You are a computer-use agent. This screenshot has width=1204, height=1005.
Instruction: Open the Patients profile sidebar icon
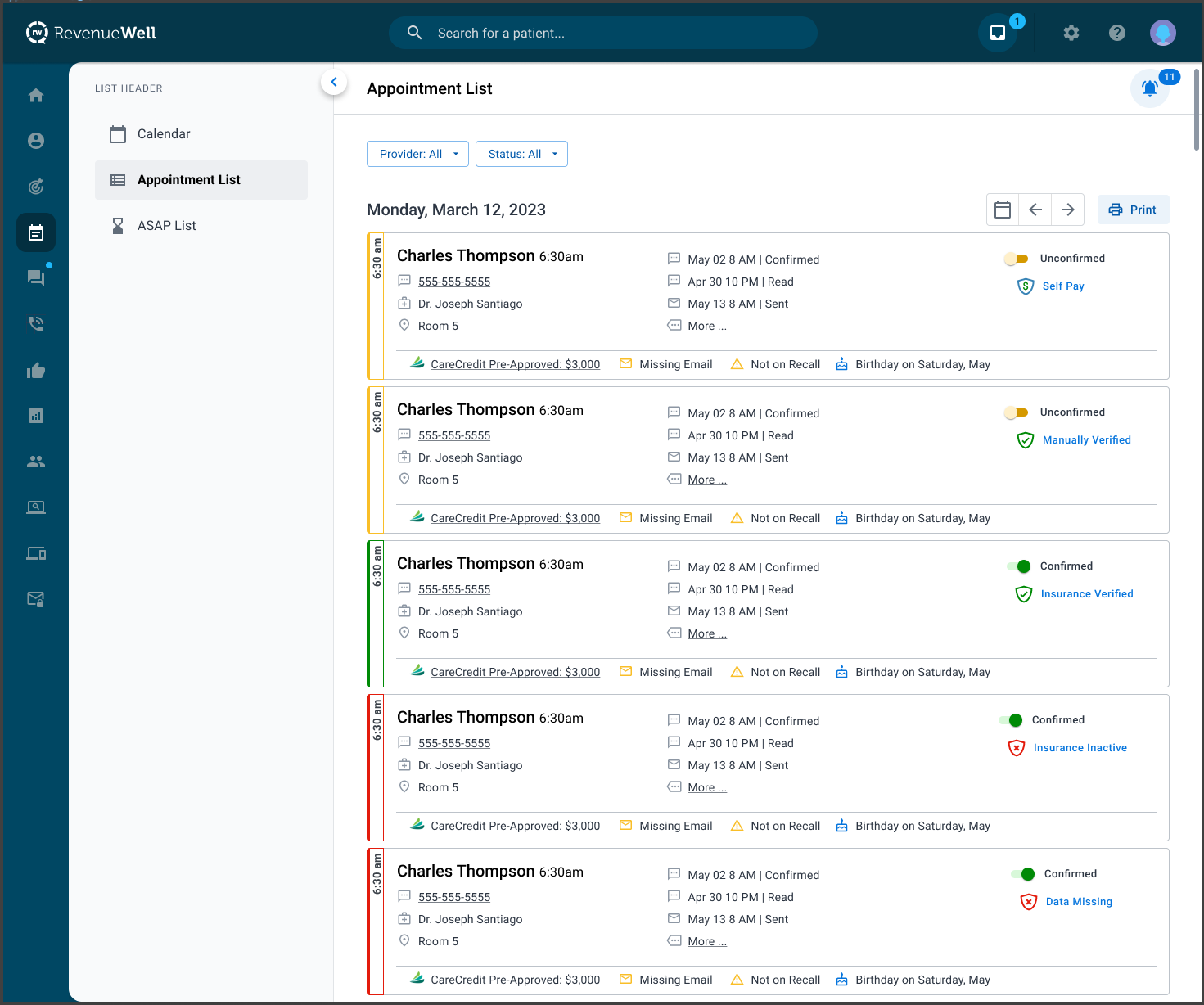click(36, 141)
